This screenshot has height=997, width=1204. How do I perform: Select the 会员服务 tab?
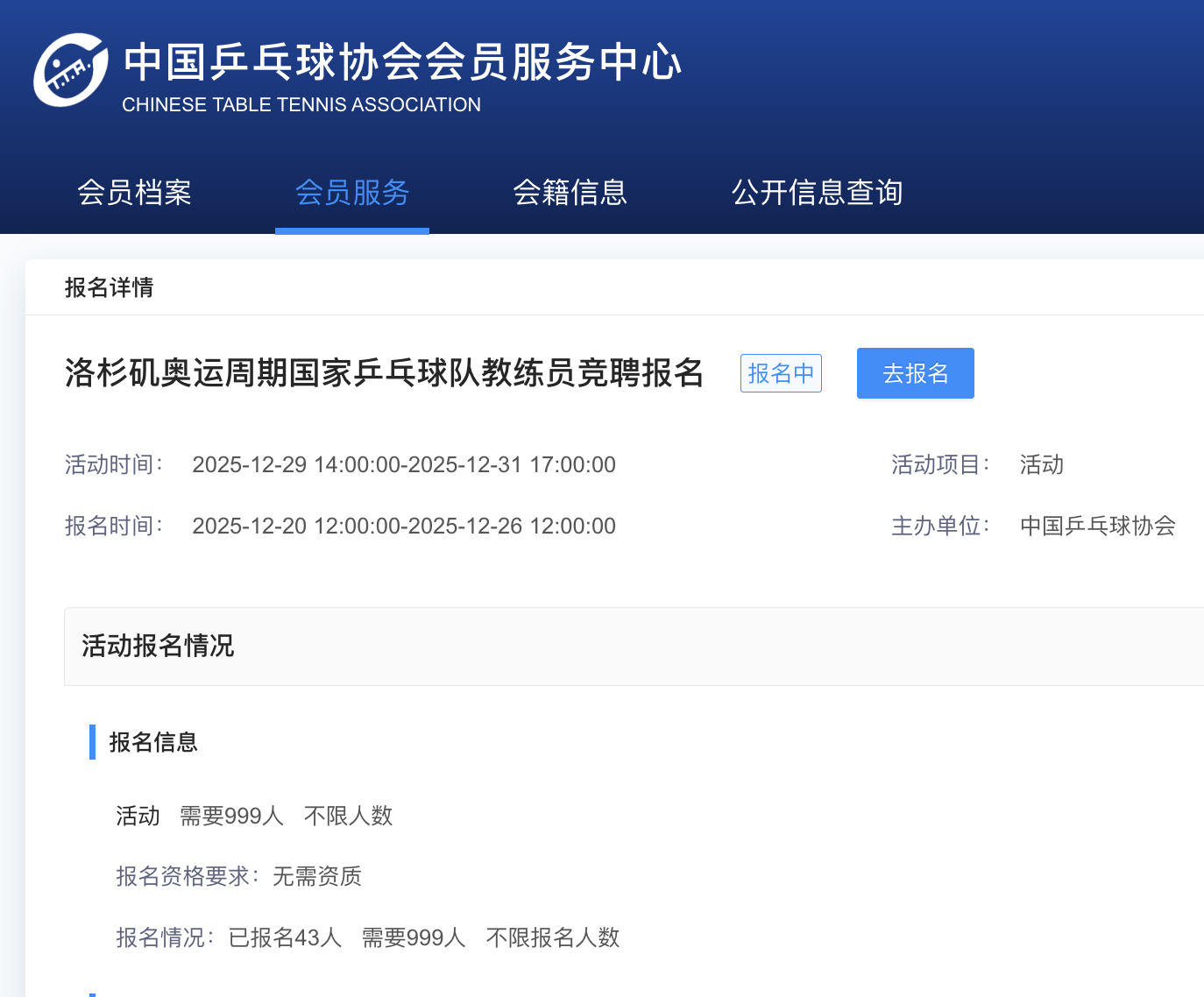351,193
